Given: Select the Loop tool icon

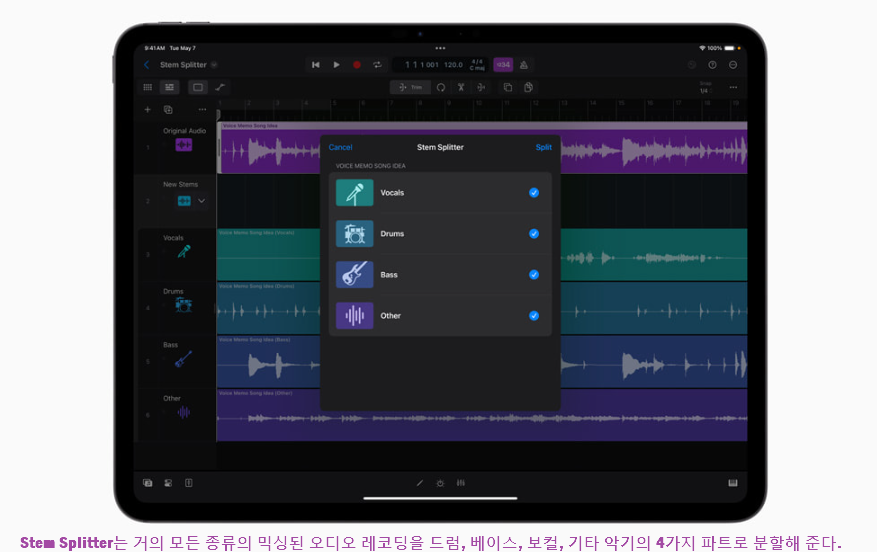Looking at the screenshot, I should coord(441,87).
